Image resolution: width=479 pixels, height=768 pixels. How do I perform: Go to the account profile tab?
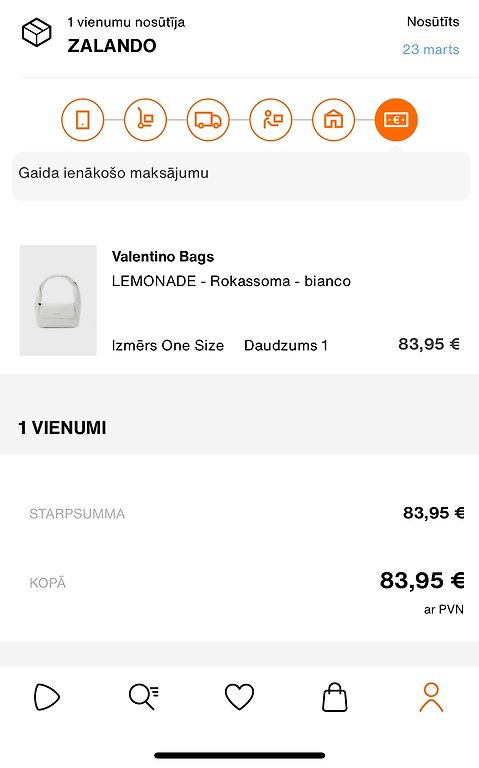[x=431, y=697]
